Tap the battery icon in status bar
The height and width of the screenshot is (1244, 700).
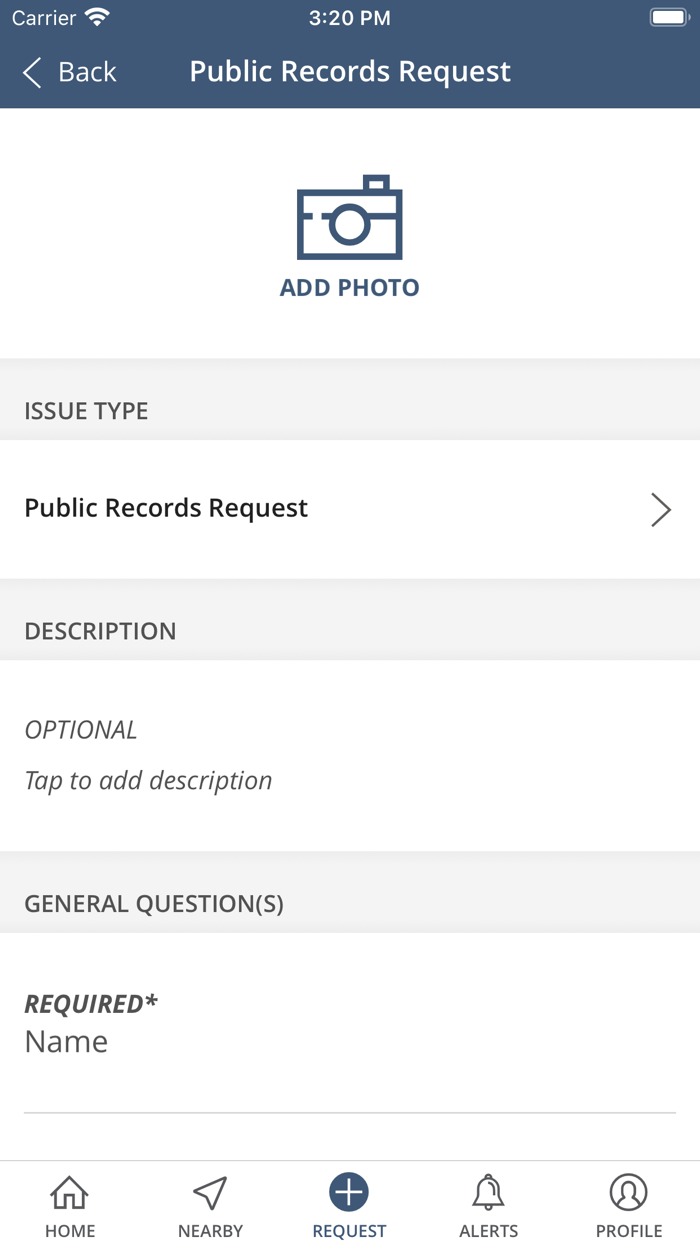click(667, 18)
